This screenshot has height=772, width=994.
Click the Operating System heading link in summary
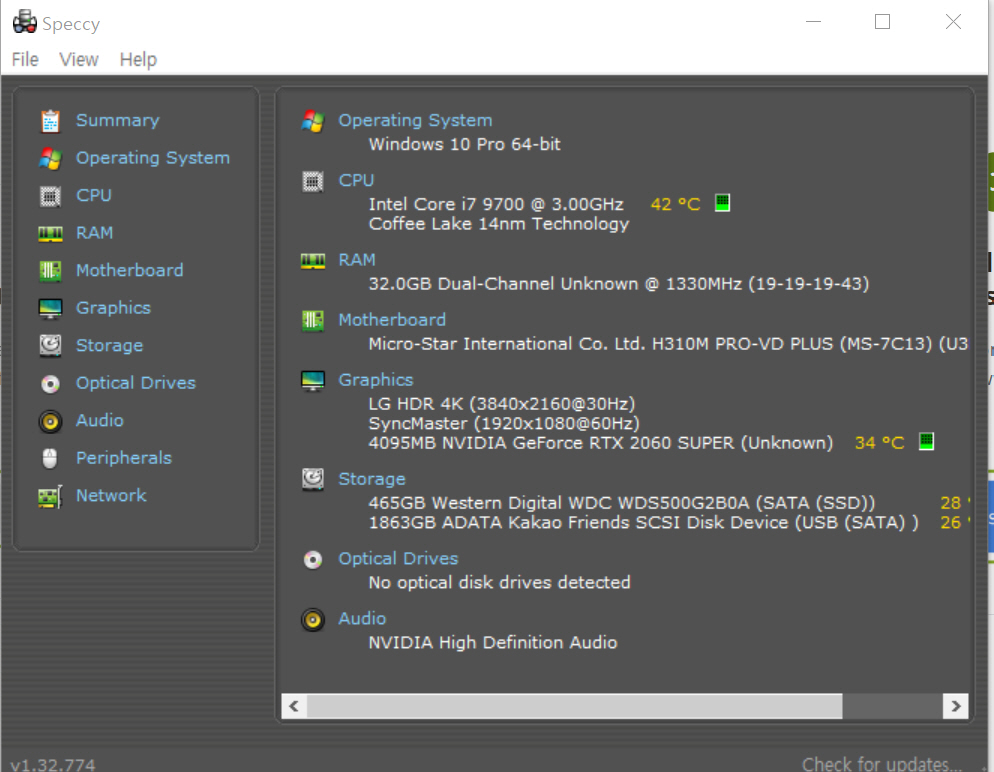(x=415, y=120)
